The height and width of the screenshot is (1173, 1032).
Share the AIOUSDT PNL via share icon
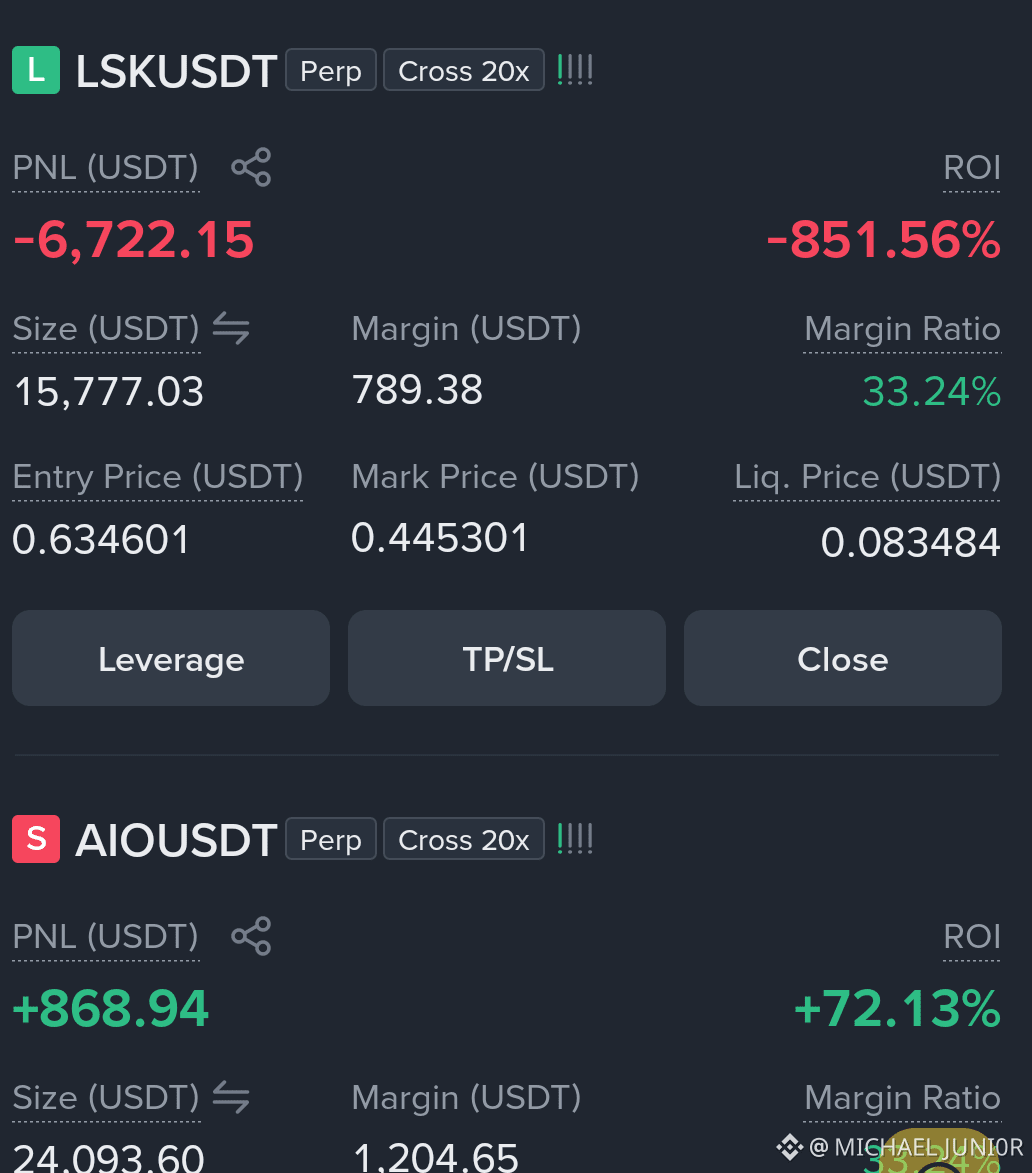(251, 936)
